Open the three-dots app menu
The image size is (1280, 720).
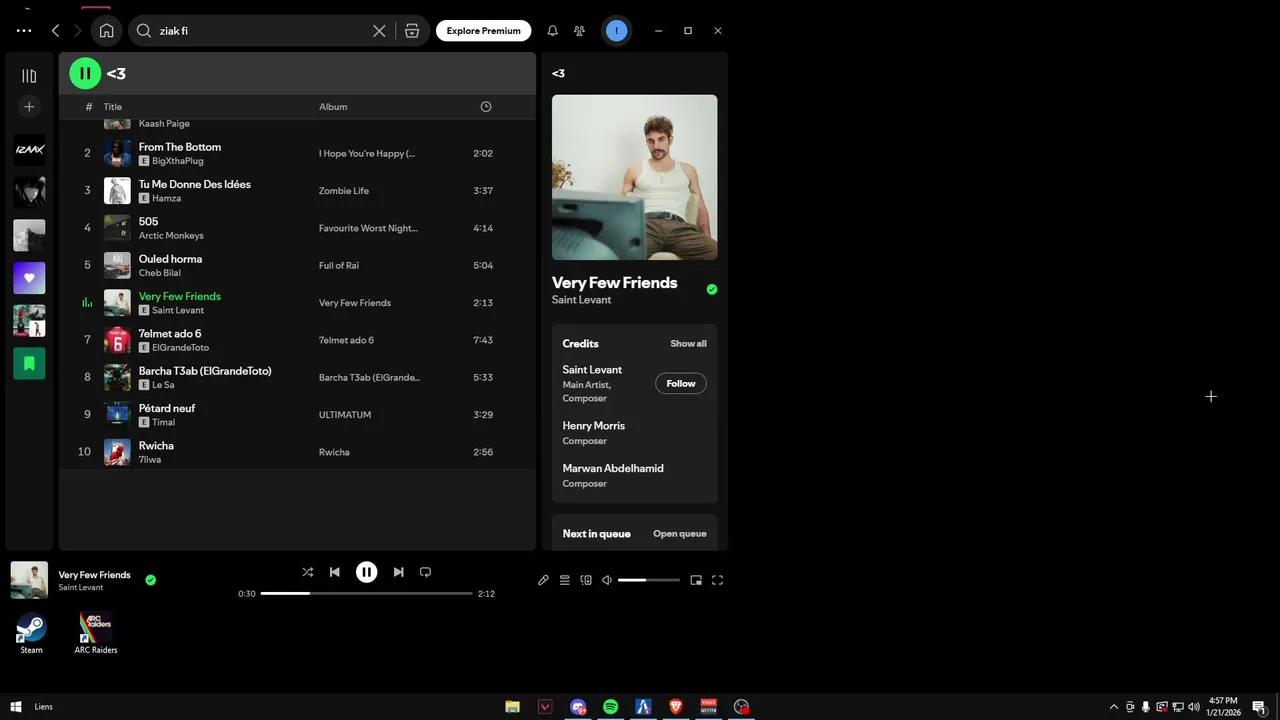click(x=24, y=31)
